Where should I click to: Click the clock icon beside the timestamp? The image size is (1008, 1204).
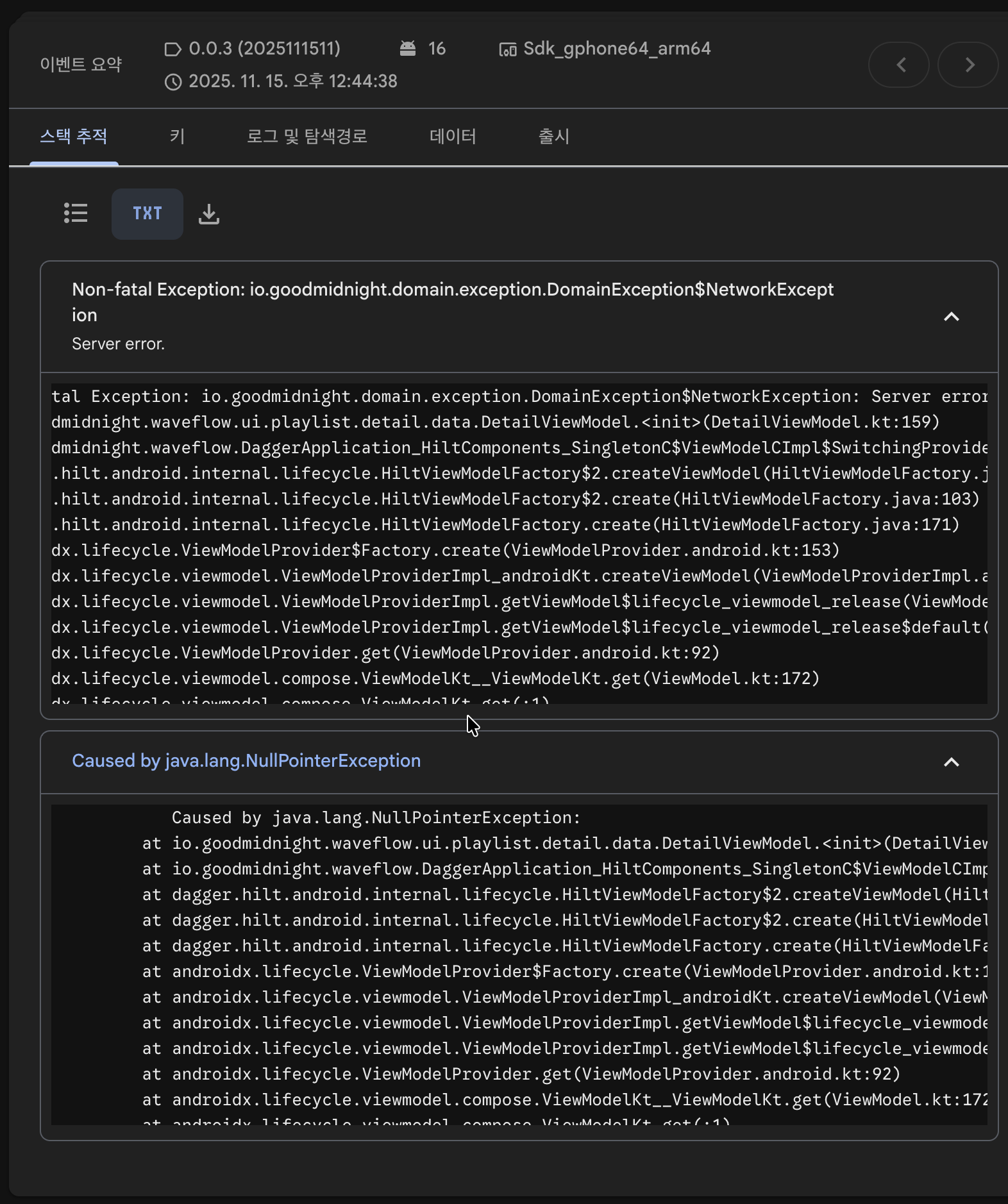[173, 82]
